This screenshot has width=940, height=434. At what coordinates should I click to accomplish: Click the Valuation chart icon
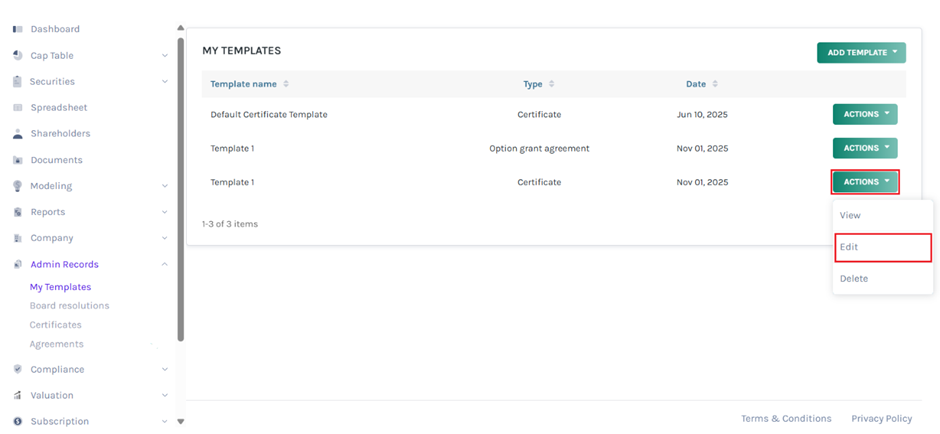17,396
